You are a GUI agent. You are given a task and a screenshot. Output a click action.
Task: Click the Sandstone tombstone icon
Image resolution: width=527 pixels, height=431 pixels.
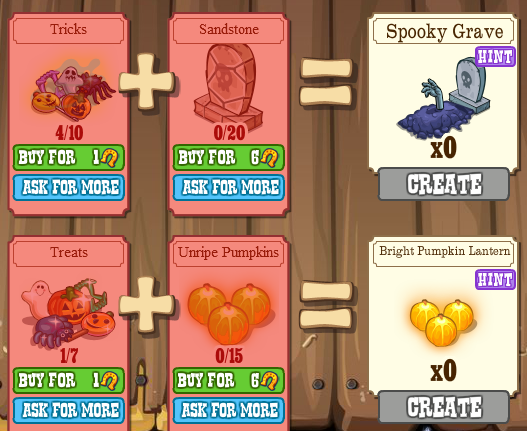tap(229, 87)
